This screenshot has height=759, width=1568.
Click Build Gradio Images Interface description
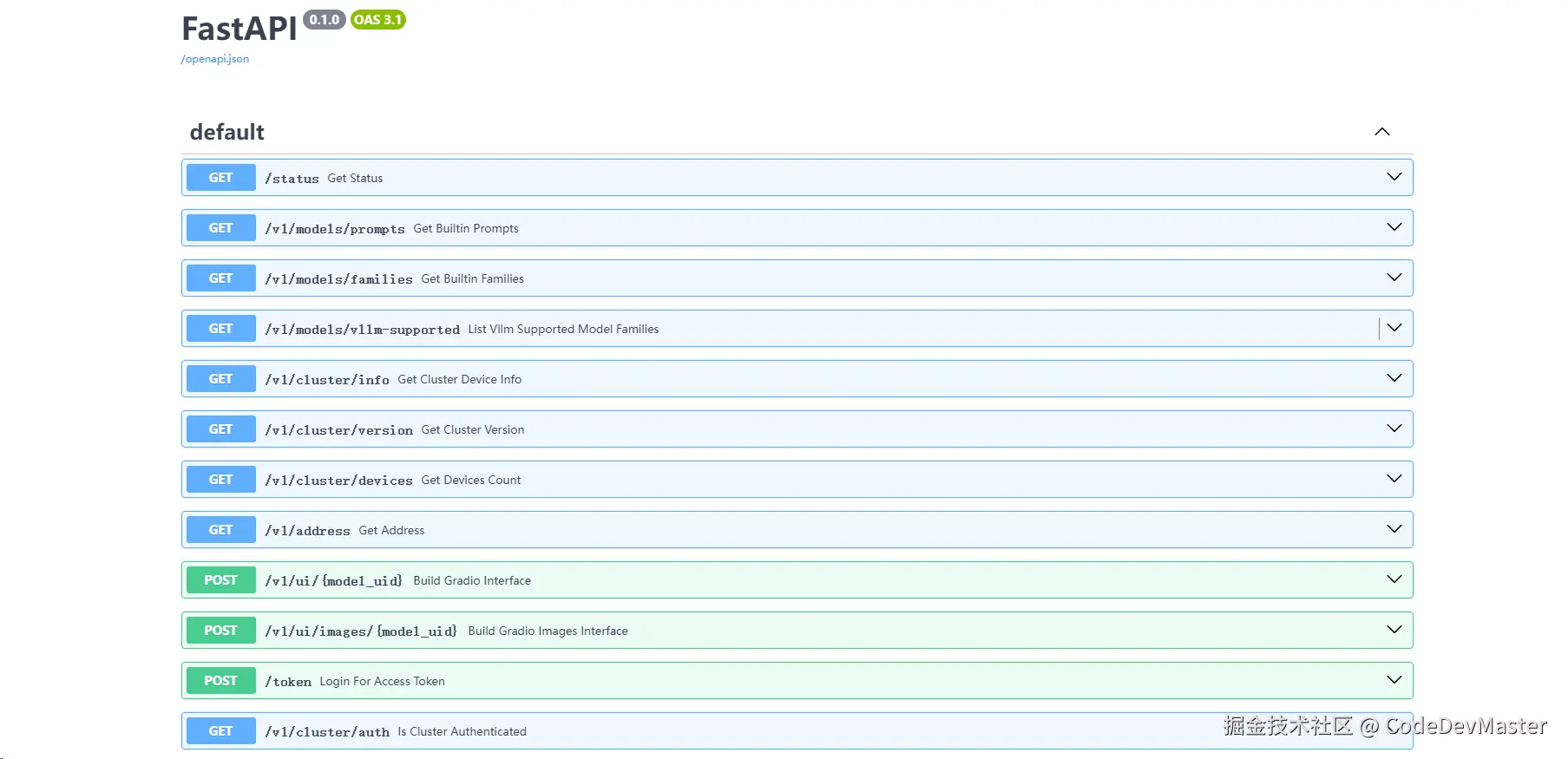point(548,631)
